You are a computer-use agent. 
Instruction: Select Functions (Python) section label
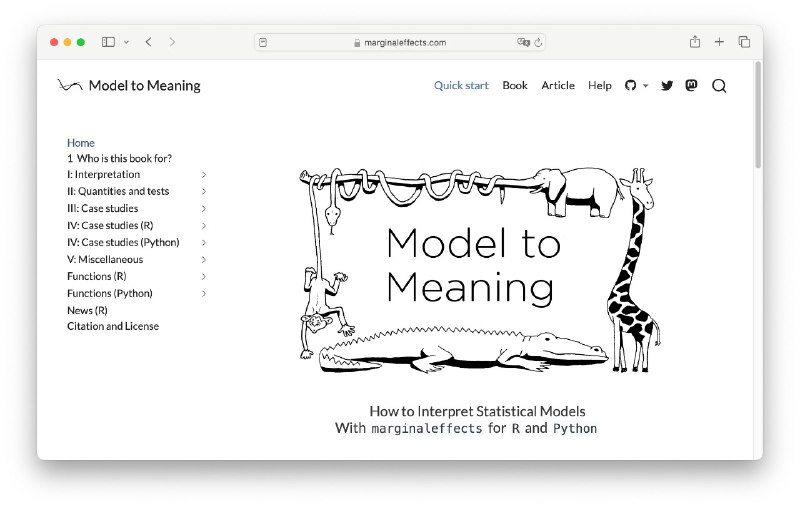[x=110, y=294]
